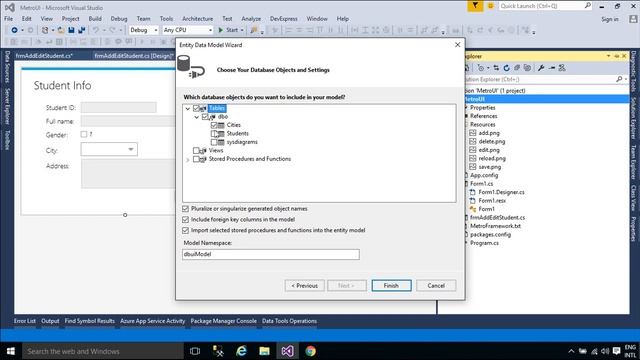Toggle the Tables checkbox in wizard
Viewport: 640px width, 360px height.
[x=196, y=108]
